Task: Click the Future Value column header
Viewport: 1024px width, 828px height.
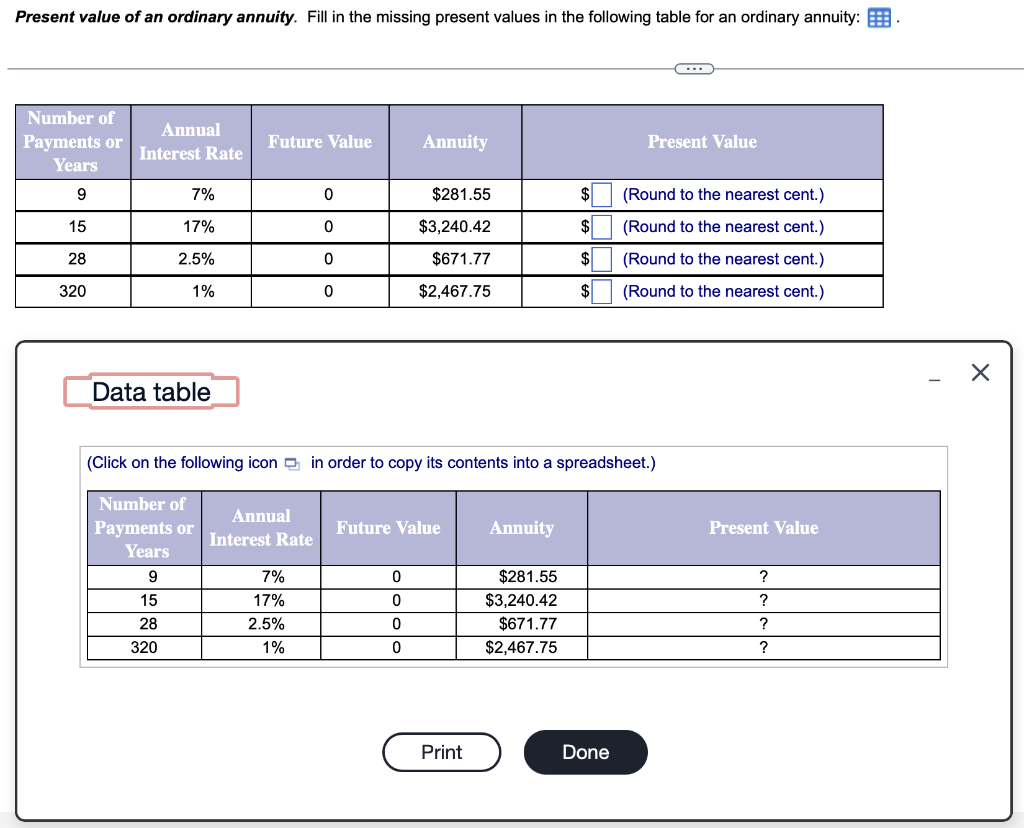Action: coord(320,142)
